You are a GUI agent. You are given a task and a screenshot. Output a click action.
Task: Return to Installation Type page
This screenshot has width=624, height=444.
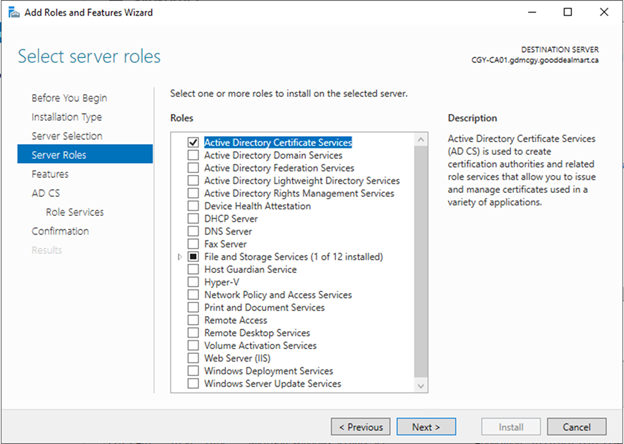67,117
